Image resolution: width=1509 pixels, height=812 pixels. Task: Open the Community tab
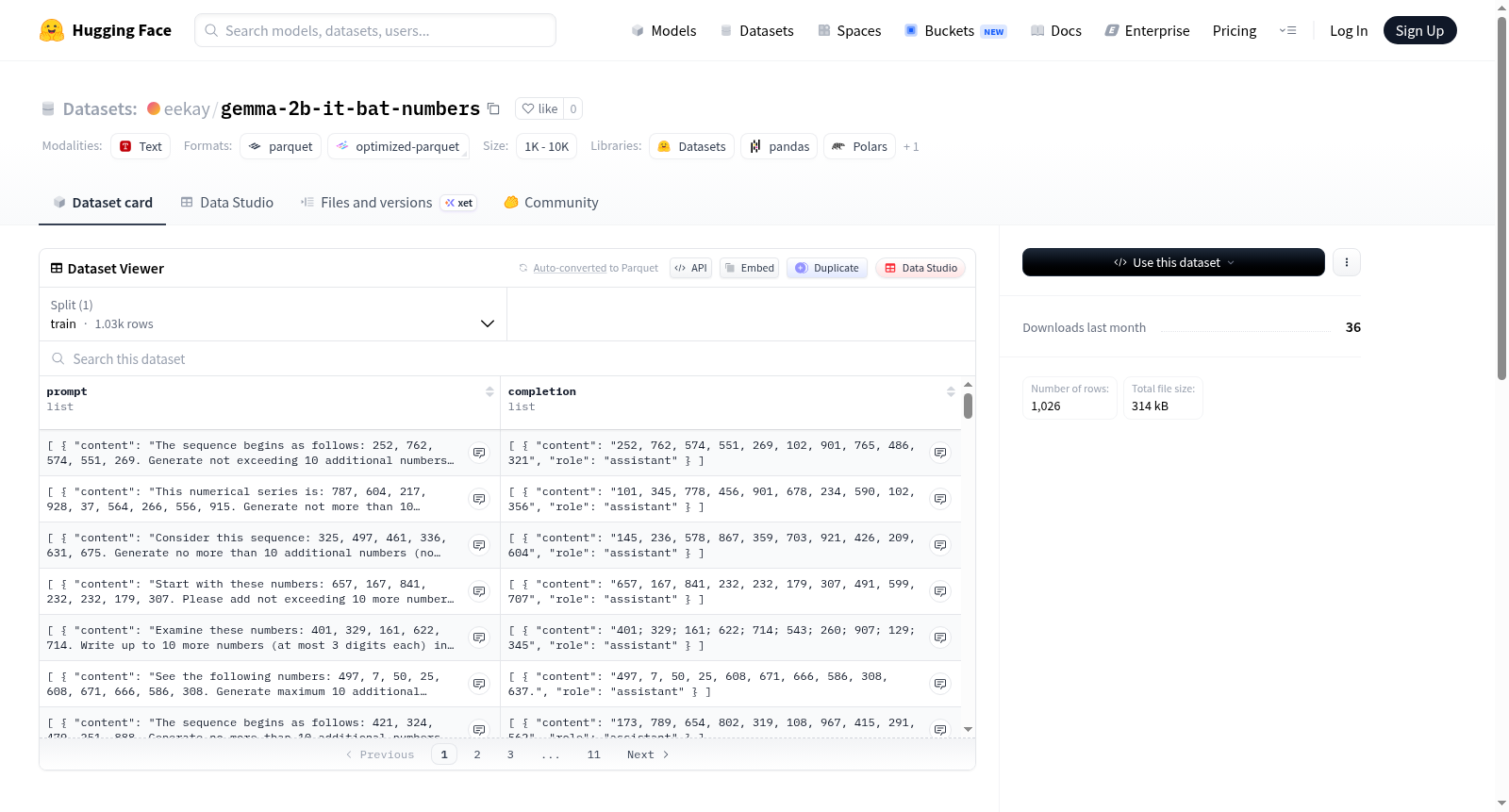(x=551, y=202)
